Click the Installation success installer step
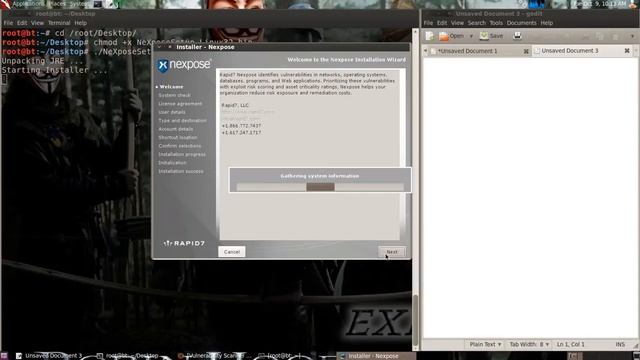The width and height of the screenshot is (640, 360). (181, 171)
